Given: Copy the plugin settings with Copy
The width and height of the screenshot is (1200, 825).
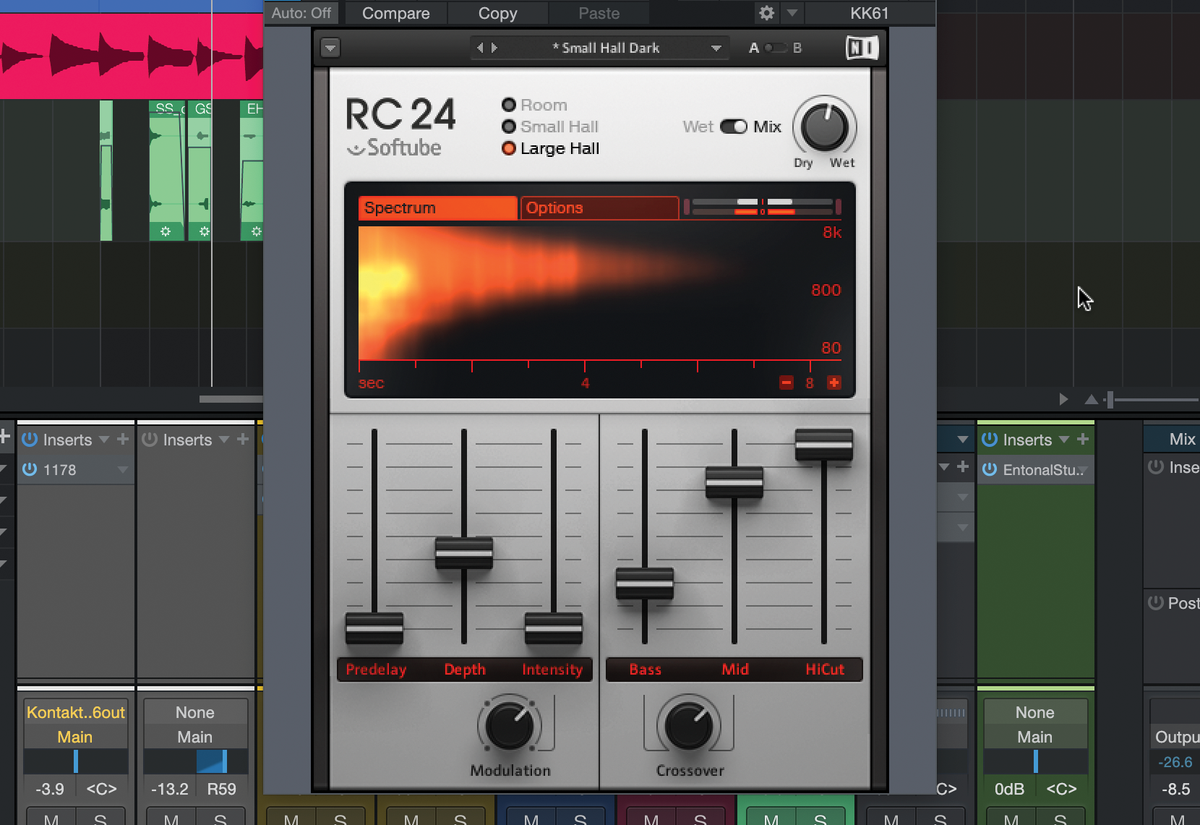Looking at the screenshot, I should pos(497,13).
